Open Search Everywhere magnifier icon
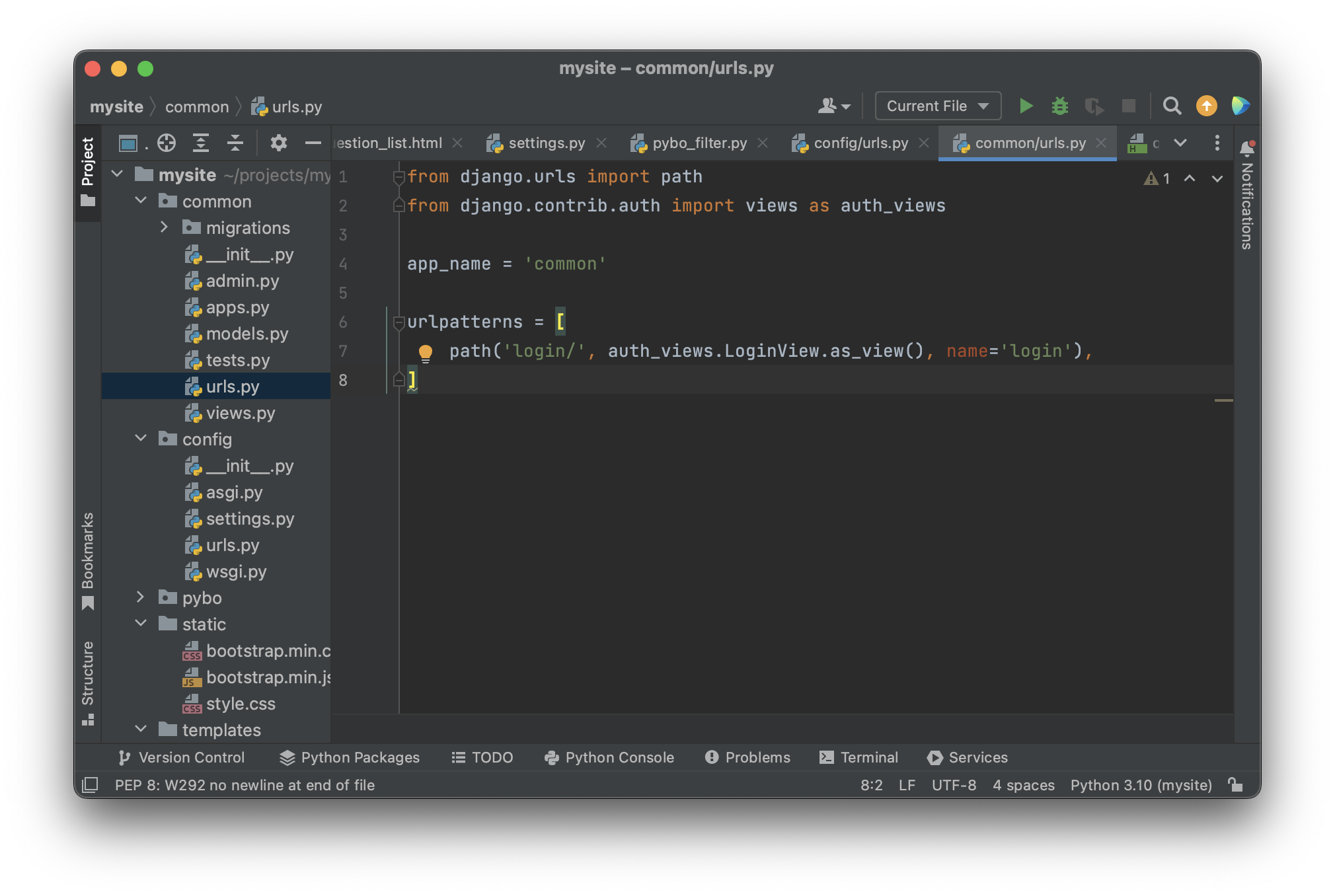This screenshot has height=896, width=1335. (x=1172, y=106)
